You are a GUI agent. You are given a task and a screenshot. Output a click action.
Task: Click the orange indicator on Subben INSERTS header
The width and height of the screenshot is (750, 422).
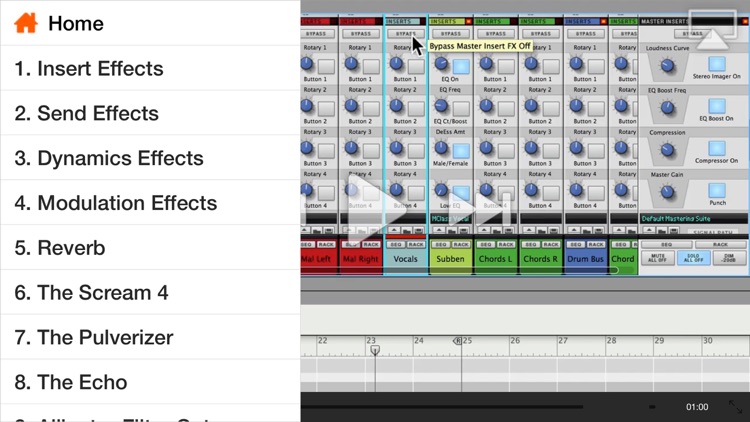tap(469, 22)
